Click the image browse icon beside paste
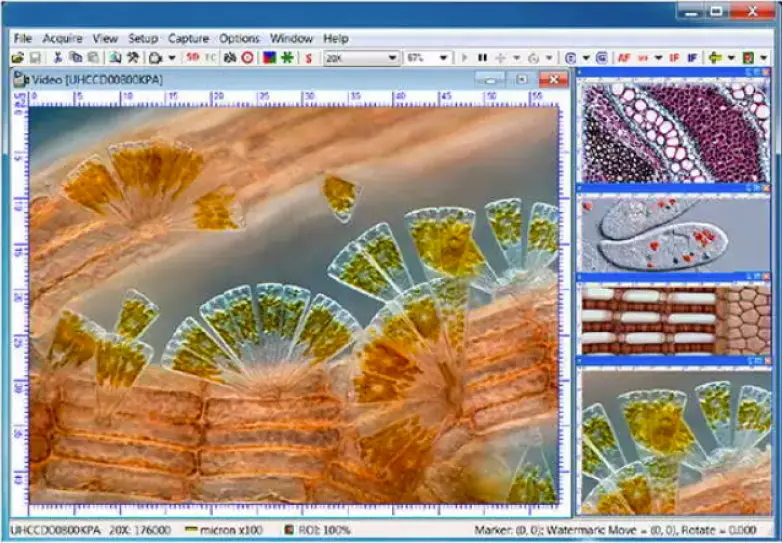This screenshot has height=543, width=782. tap(115, 58)
